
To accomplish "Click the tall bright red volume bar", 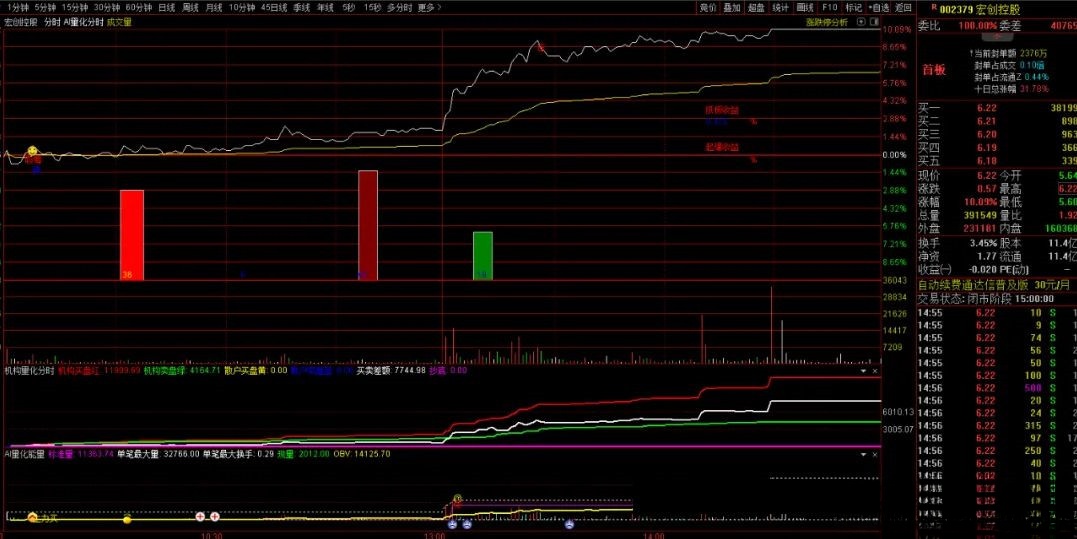I will pos(132,234).
